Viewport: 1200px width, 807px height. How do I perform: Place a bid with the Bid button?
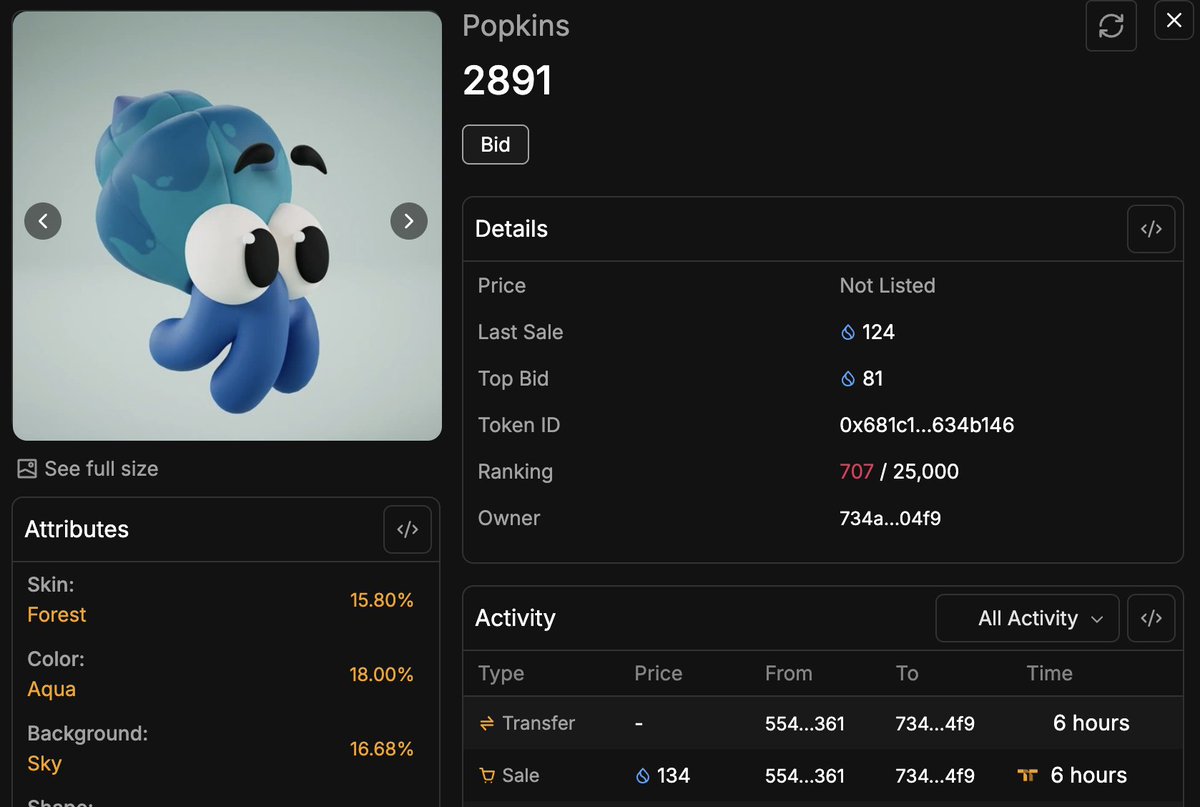click(495, 145)
